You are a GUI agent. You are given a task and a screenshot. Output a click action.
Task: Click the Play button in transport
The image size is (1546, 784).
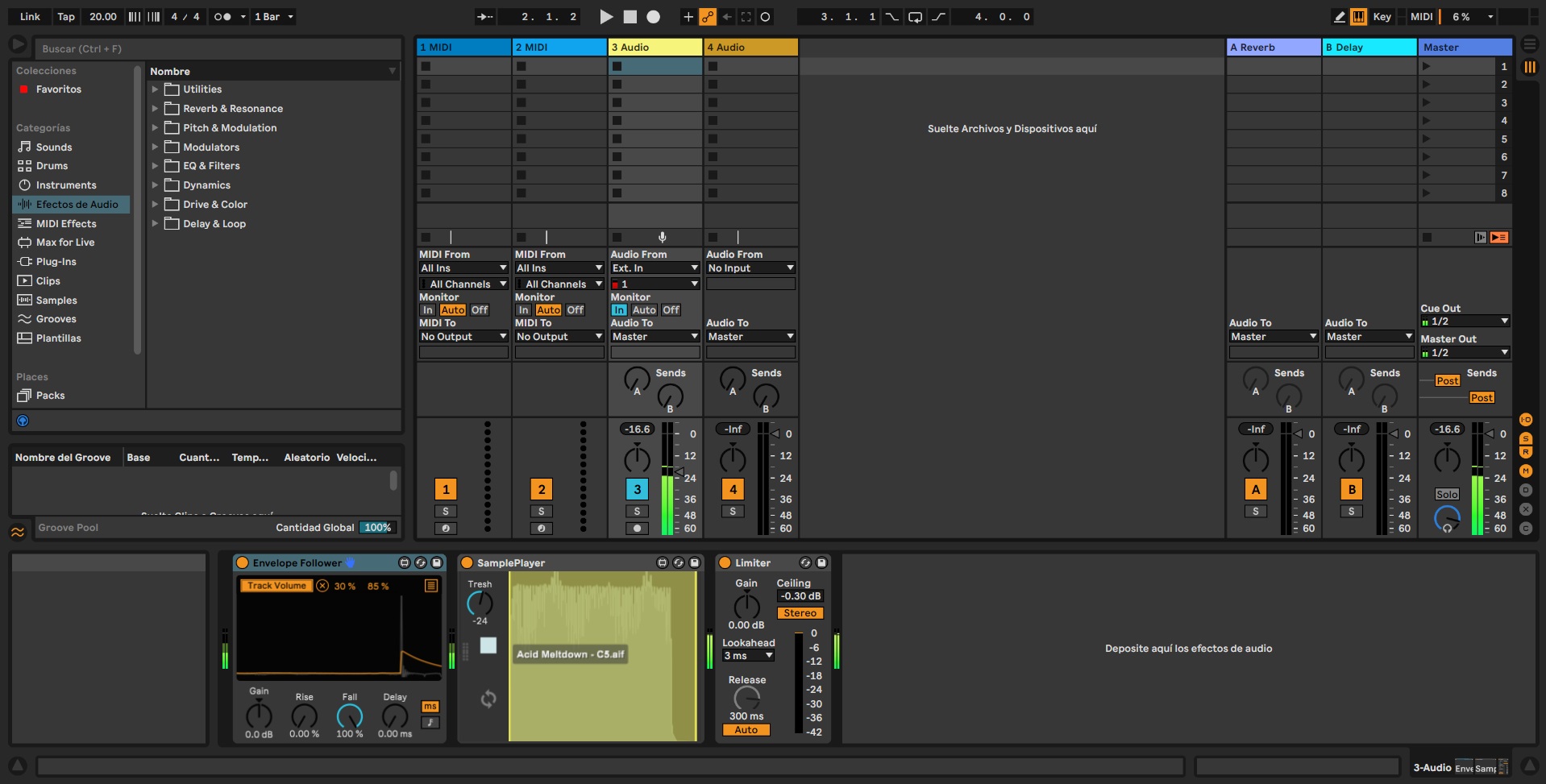tap(606, 16)
